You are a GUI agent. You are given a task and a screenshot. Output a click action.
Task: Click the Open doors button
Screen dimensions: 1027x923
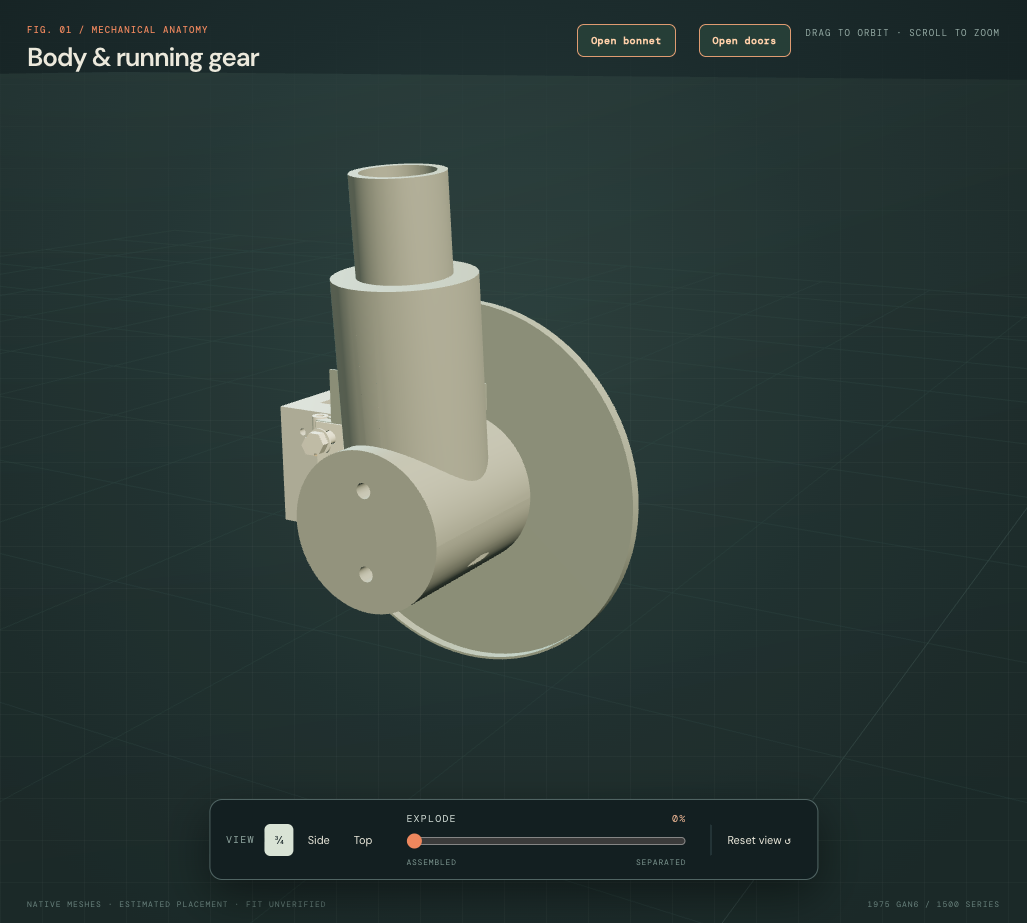[744, 41]
